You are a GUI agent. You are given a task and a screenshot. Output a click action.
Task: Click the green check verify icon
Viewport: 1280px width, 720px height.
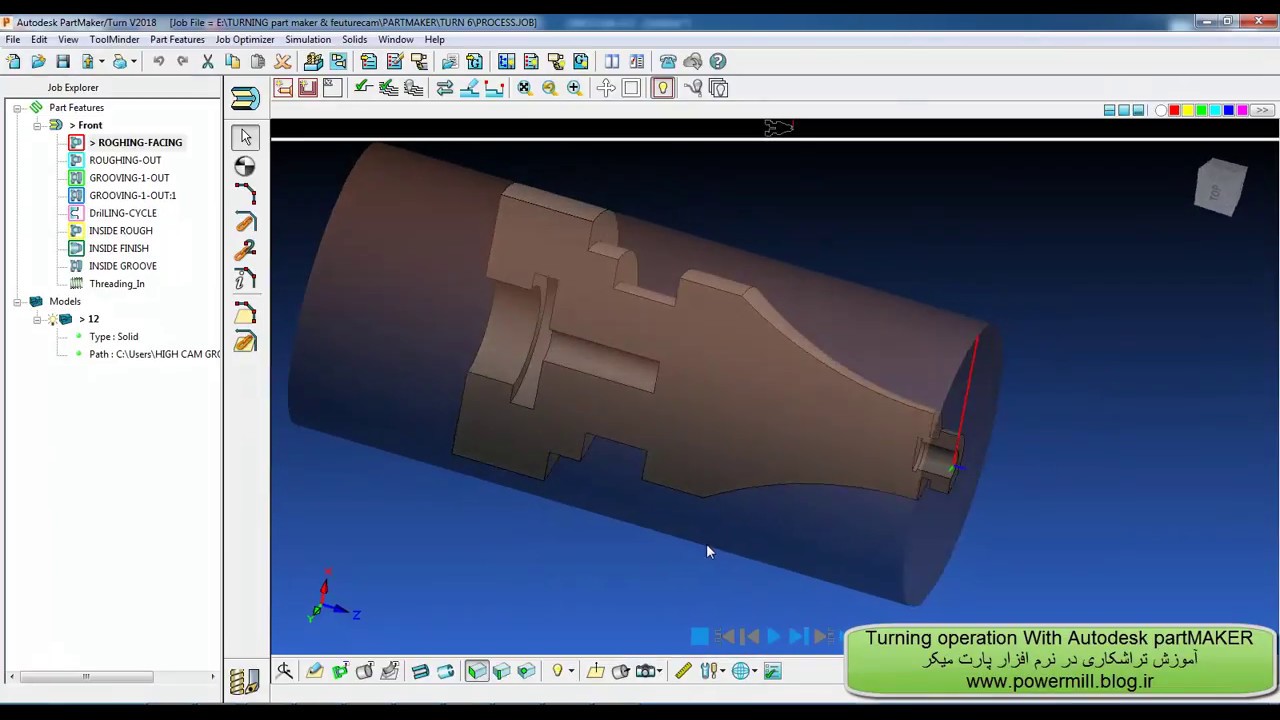coord(363,88)
